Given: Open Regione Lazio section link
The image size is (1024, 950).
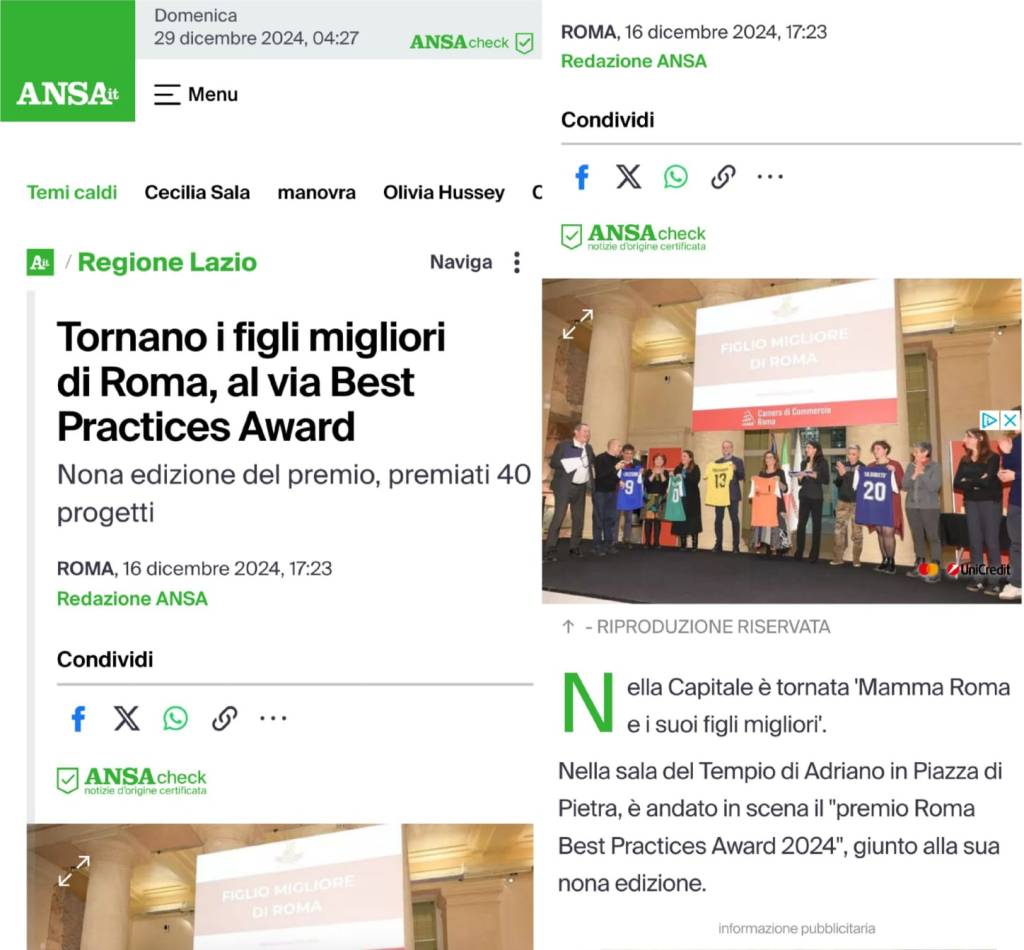Looking at the screenshot, I should [167, 262].
